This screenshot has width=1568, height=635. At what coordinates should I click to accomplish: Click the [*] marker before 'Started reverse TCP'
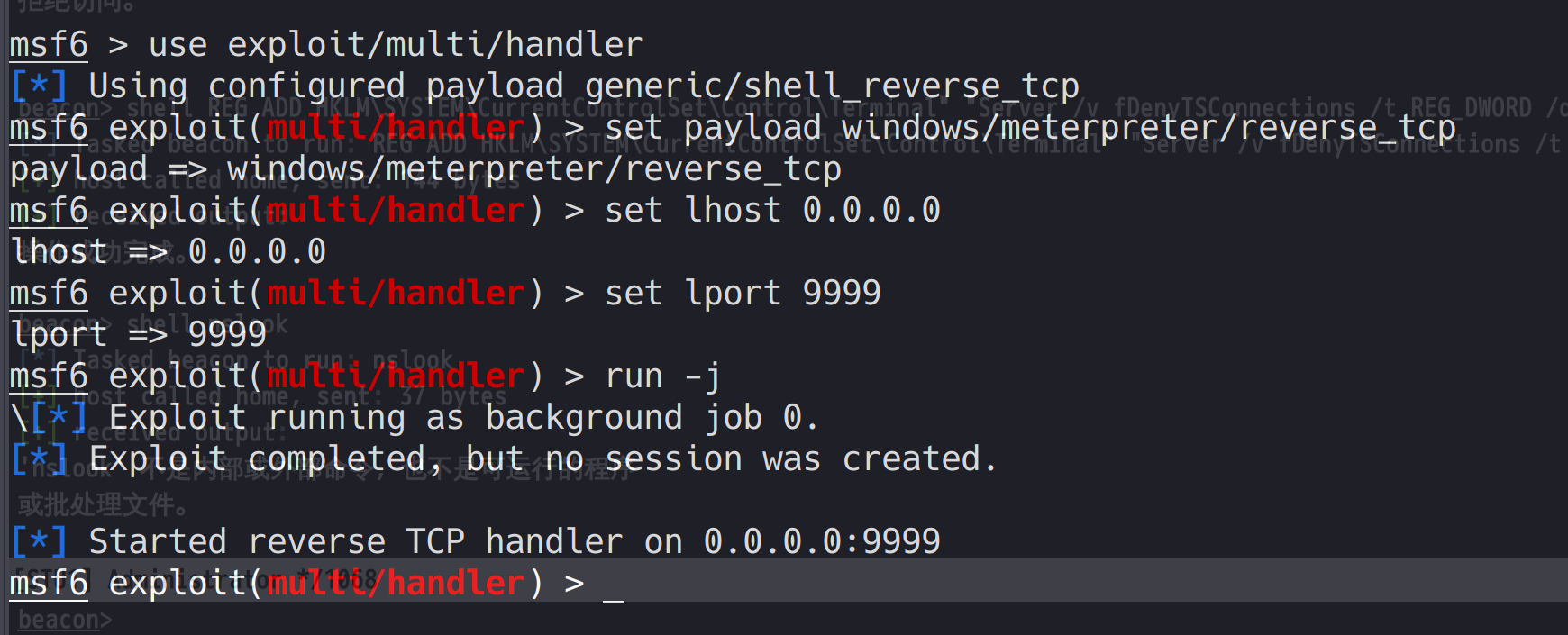tap(39, 542)
